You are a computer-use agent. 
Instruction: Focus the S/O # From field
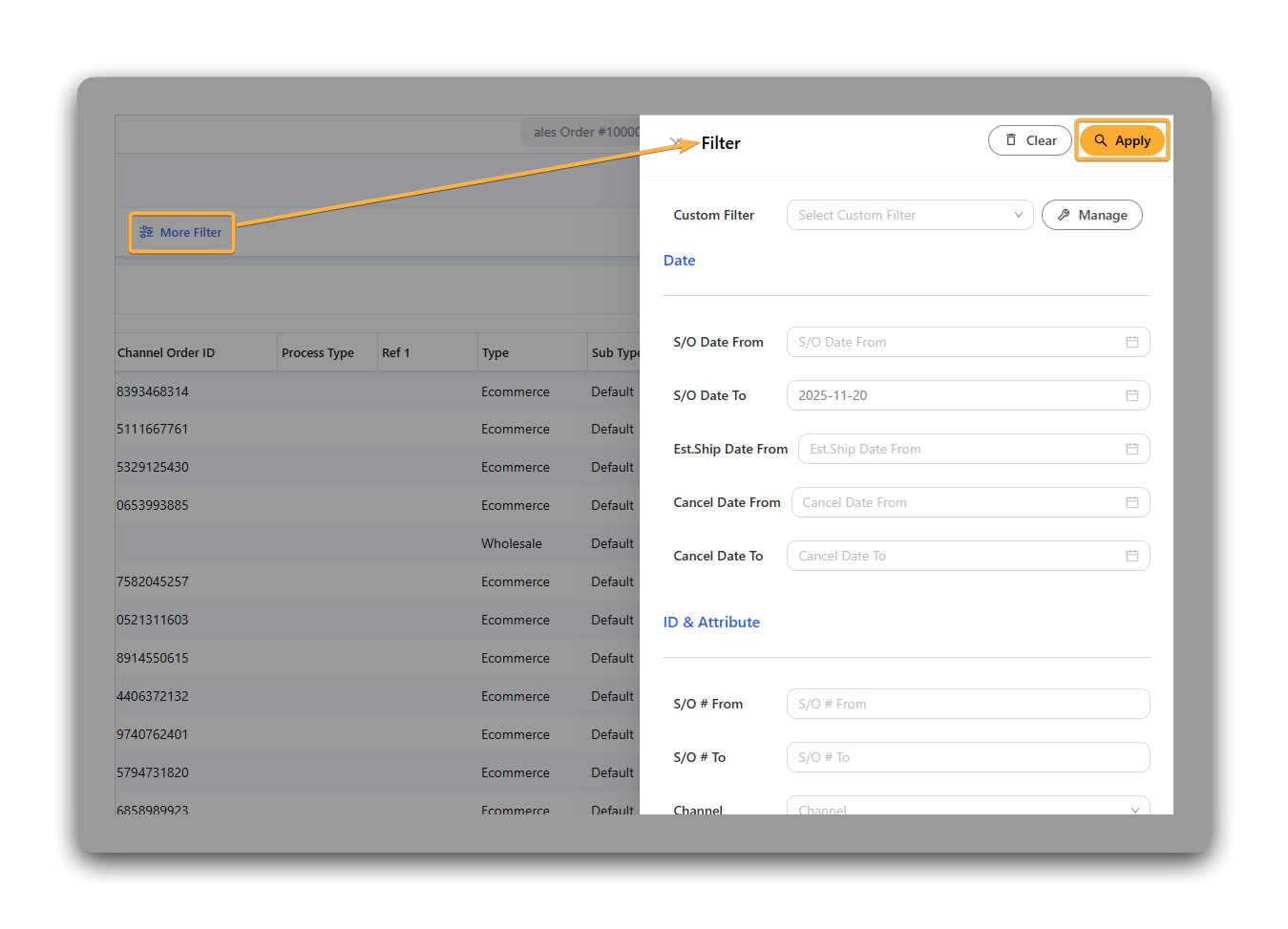pos(967,704)
